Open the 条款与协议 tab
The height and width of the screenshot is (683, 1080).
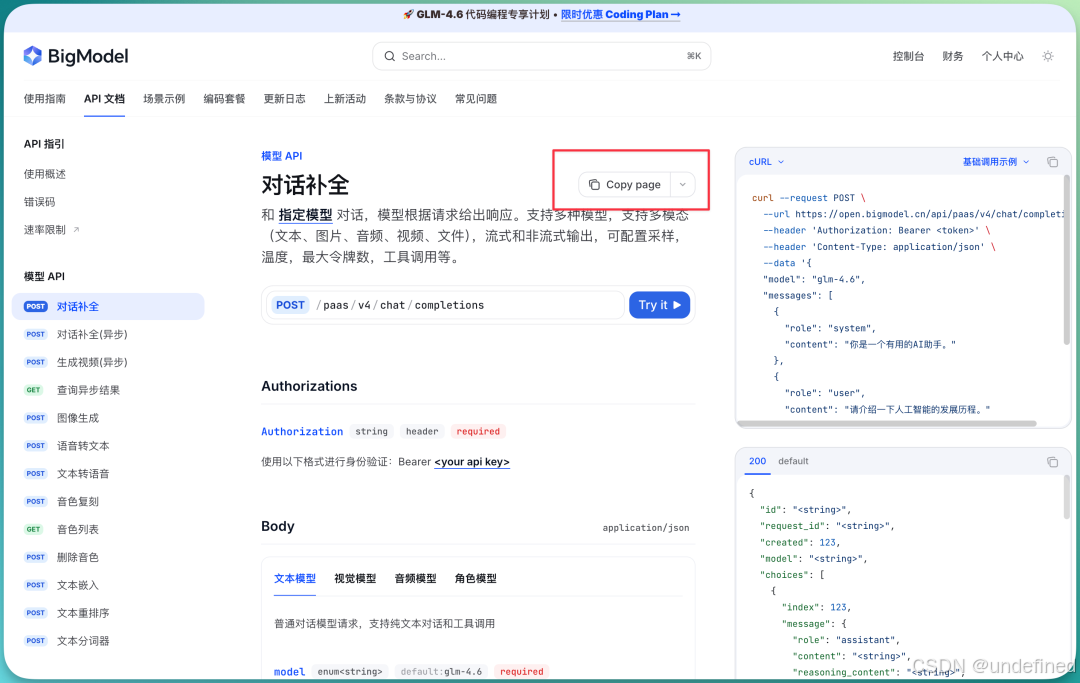(x=410, y=99)
